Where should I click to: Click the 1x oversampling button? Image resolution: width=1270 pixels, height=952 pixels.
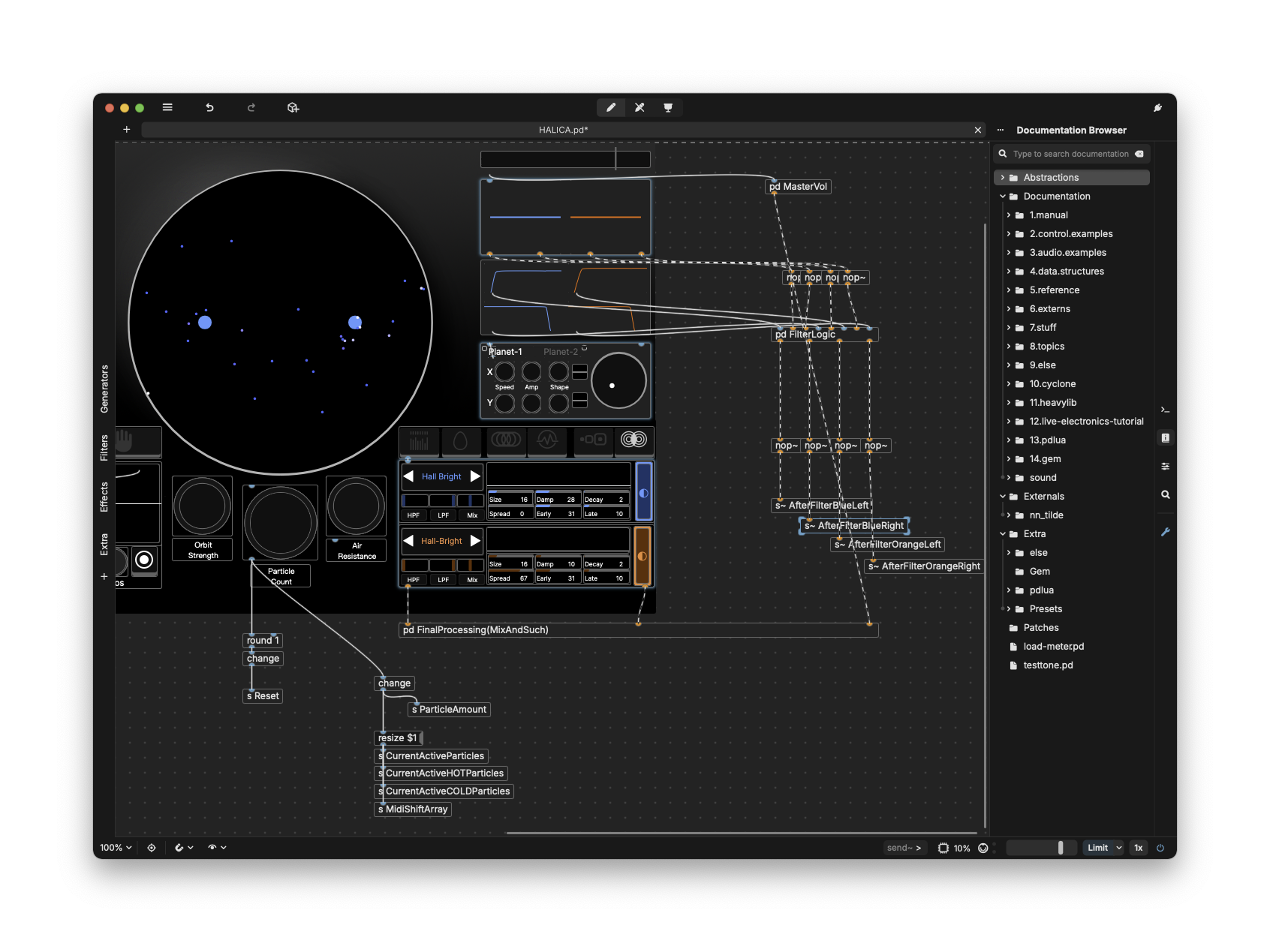point(1138,848)
